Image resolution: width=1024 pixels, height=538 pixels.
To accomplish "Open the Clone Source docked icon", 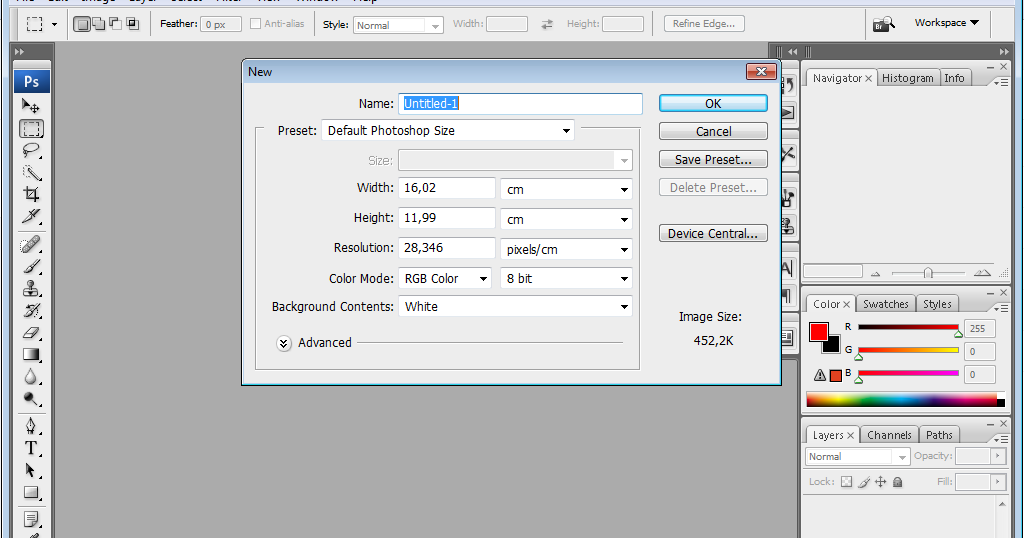I will pos(788,225).
